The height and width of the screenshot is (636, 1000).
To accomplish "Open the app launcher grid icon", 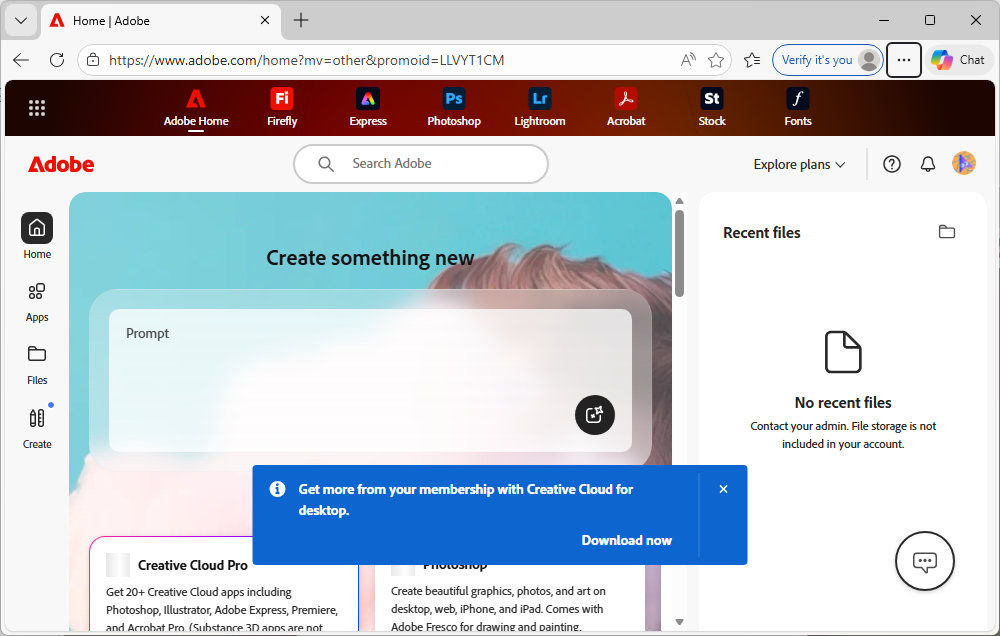I will click(x=37, y=107).
